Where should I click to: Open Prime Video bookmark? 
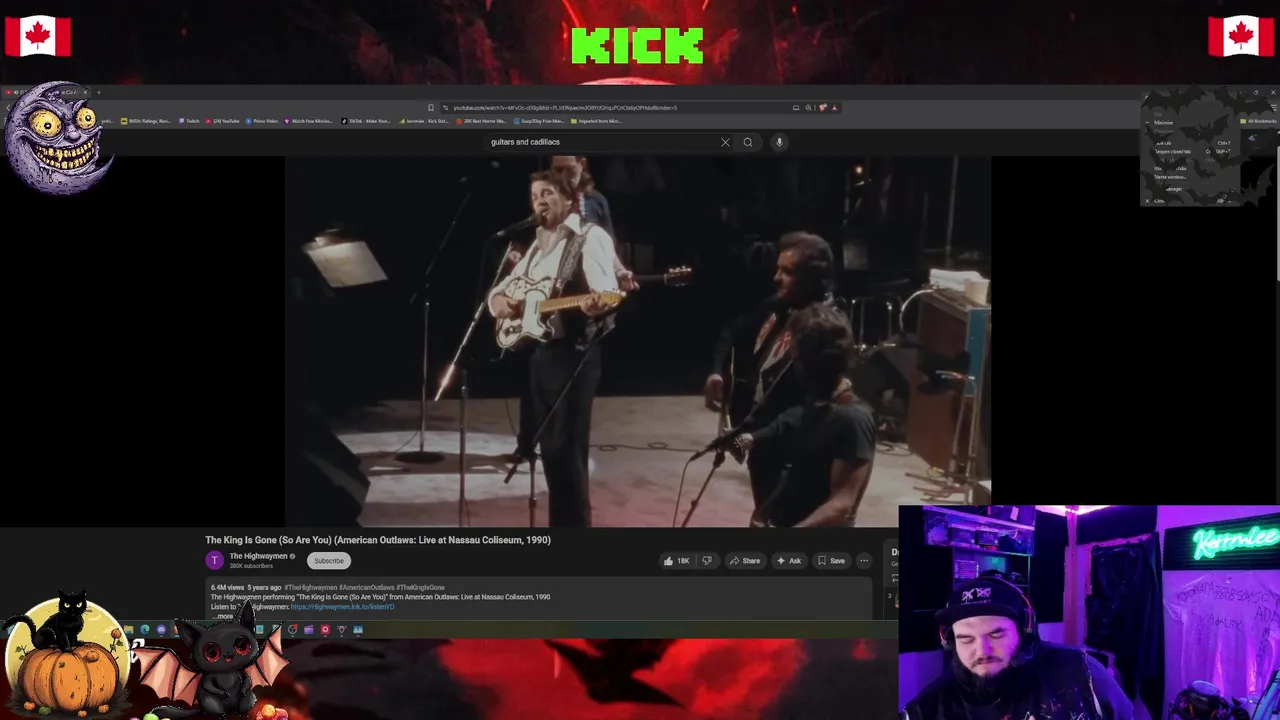[x=262, y=121]
